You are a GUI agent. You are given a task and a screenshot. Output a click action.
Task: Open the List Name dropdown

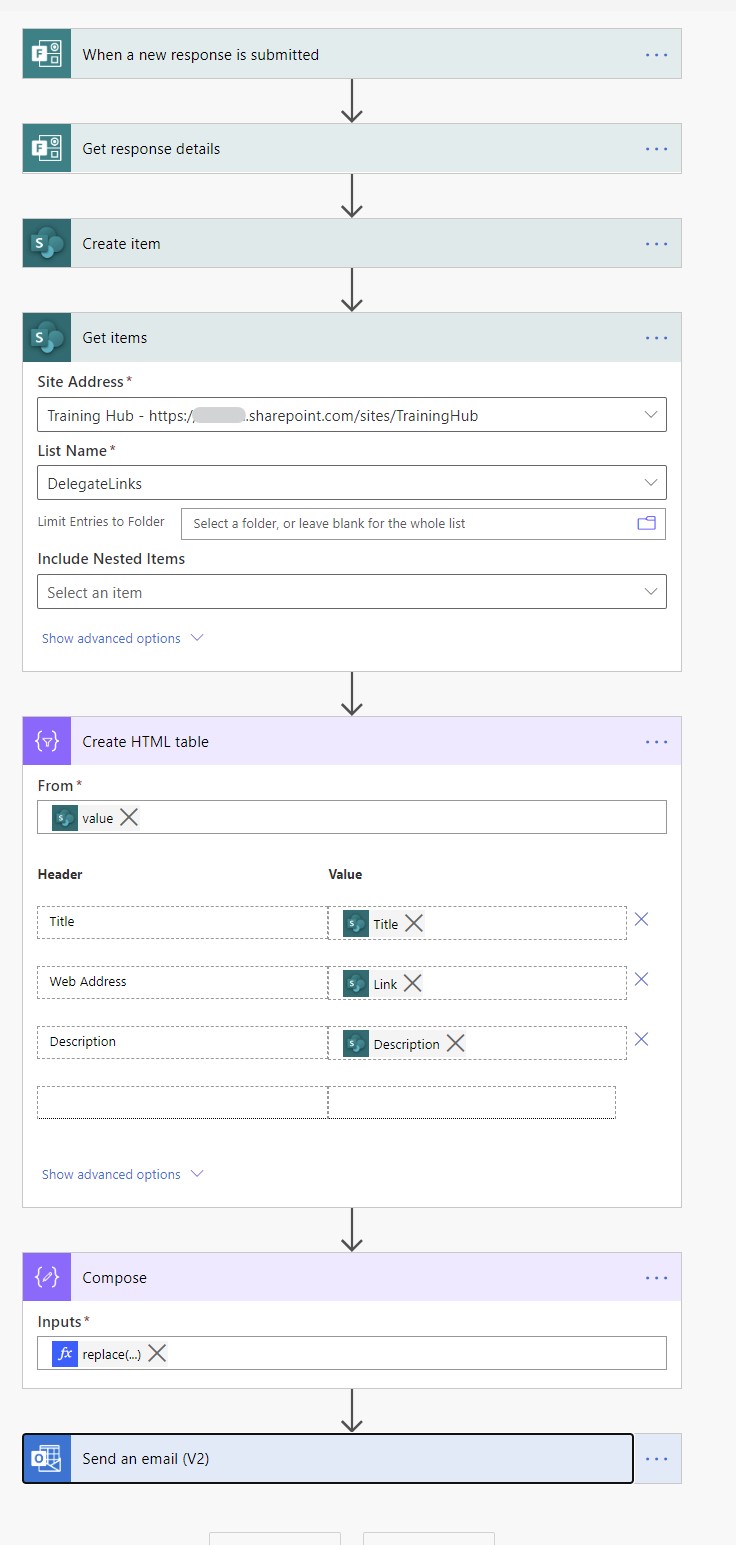point(654,482)
